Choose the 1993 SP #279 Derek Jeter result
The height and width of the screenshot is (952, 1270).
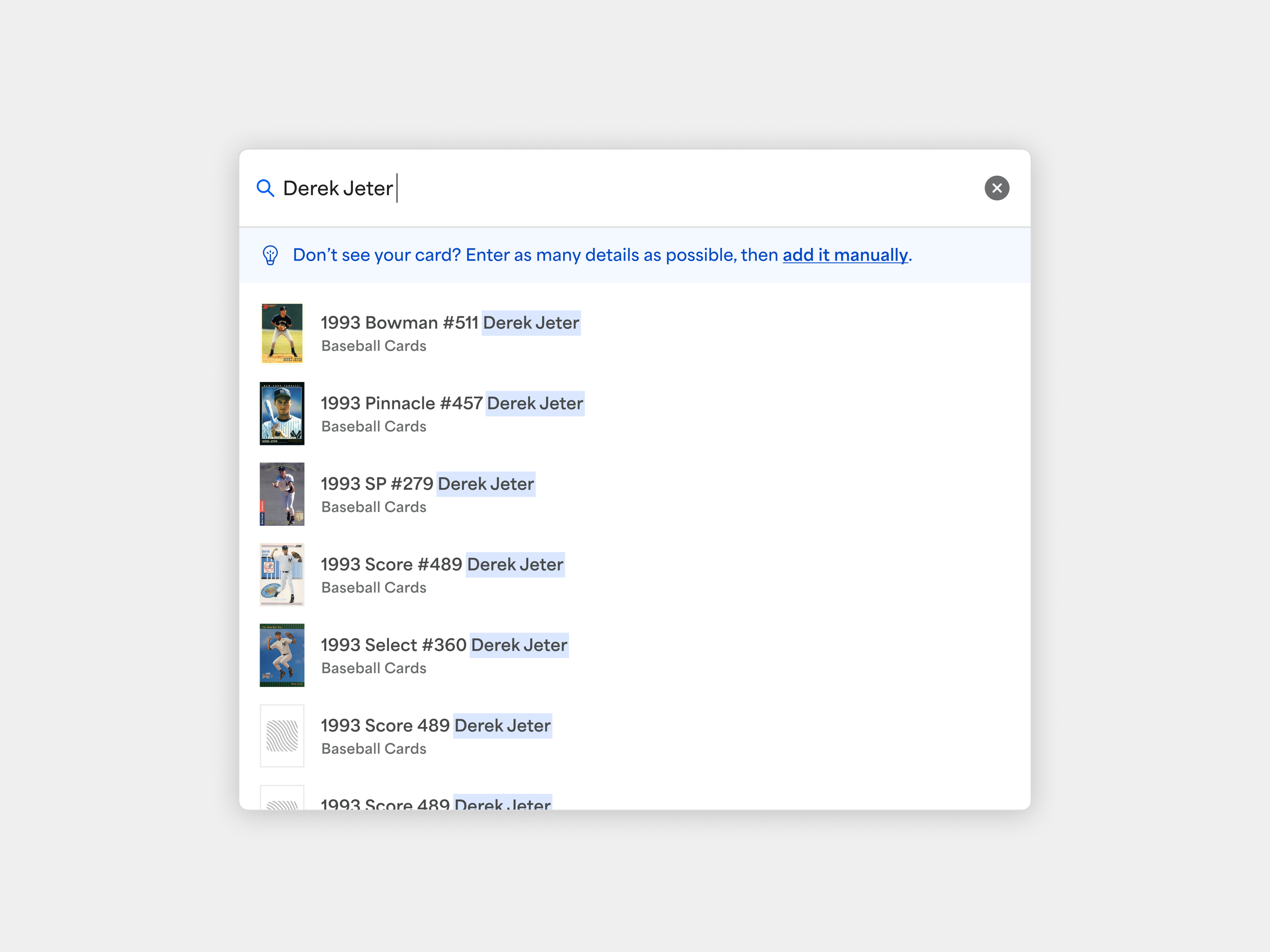[x=427, y=484]
